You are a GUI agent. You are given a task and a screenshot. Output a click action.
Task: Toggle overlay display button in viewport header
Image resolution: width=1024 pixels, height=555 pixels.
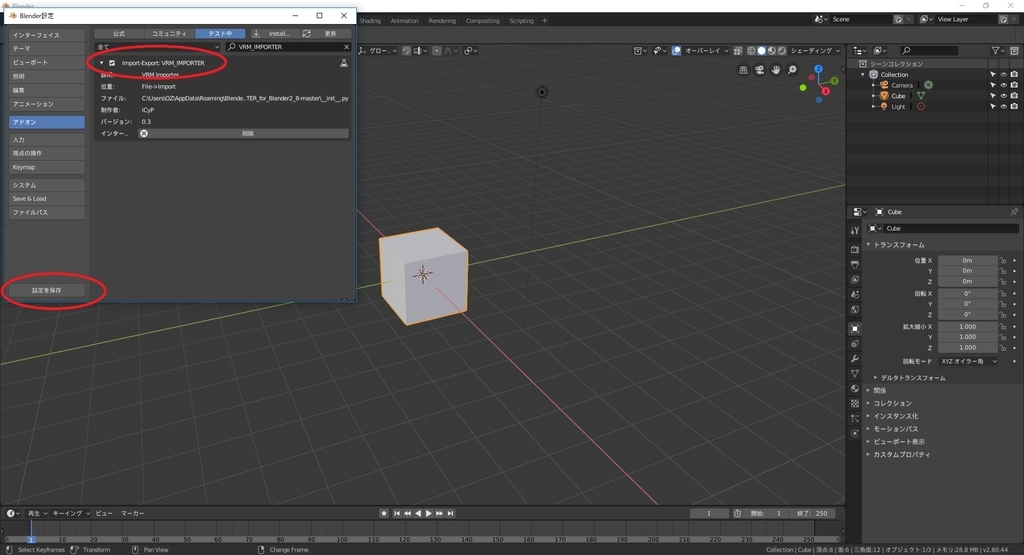tap(677, 50)
